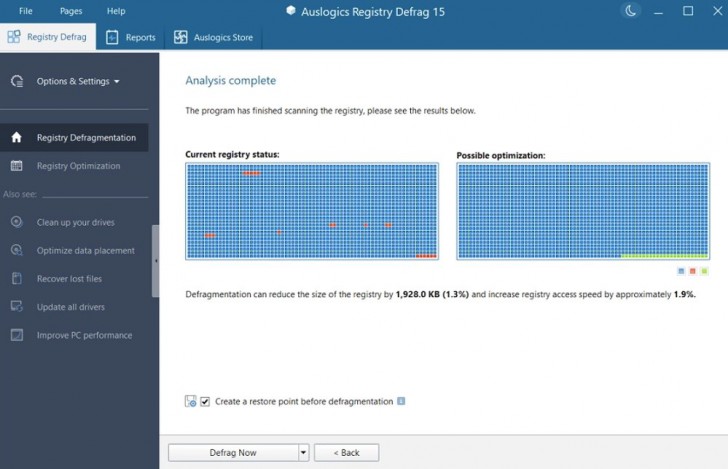
Task: Click the Defrag Now button
Action: 233,453
